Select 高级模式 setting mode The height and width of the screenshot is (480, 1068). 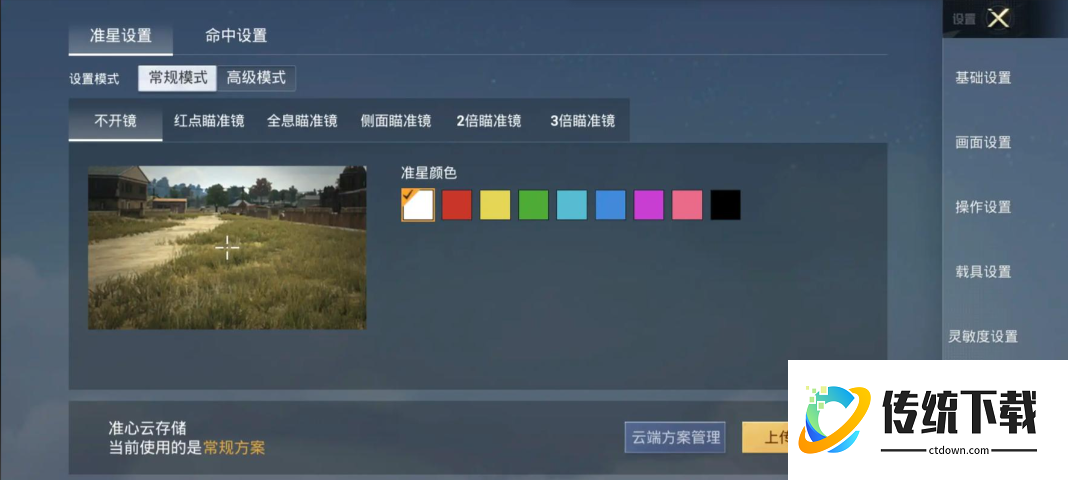coord(256,78)
